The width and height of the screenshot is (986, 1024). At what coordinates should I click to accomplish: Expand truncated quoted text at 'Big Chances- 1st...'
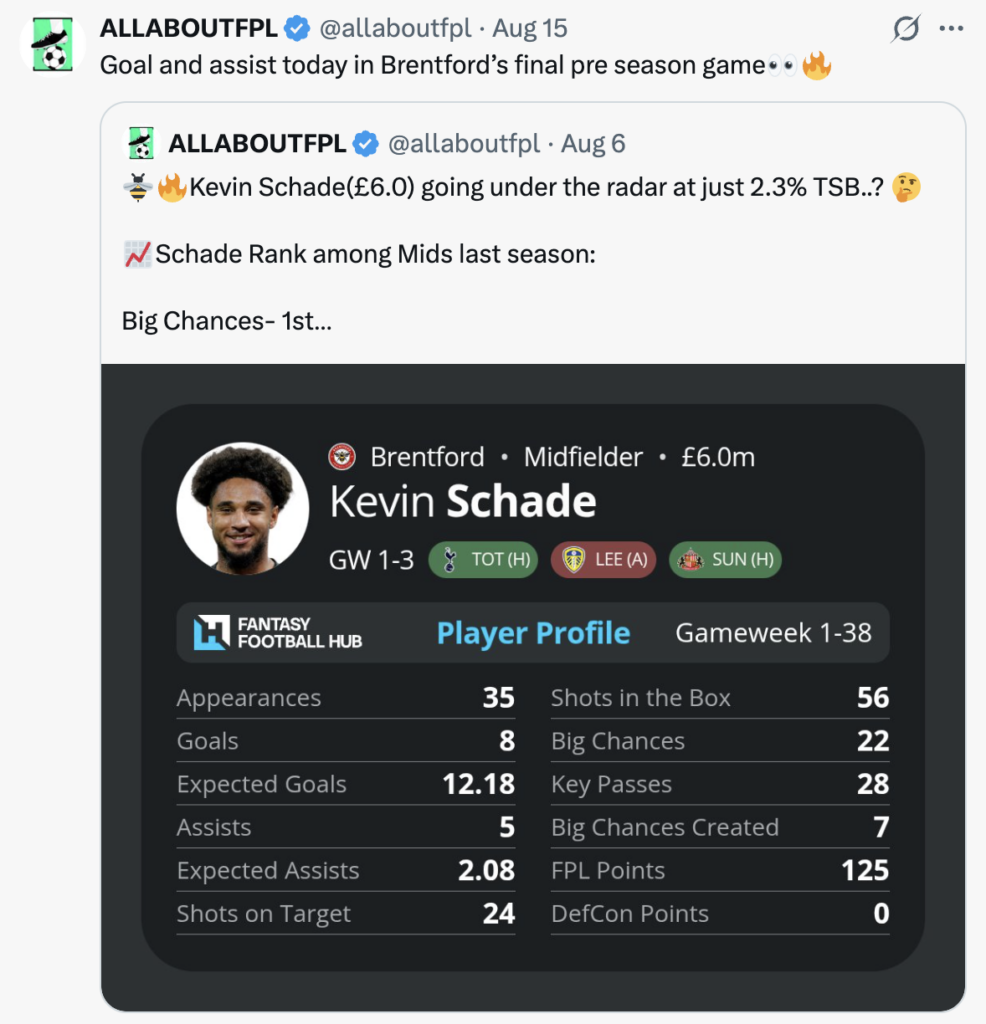(x=227, y=321)
